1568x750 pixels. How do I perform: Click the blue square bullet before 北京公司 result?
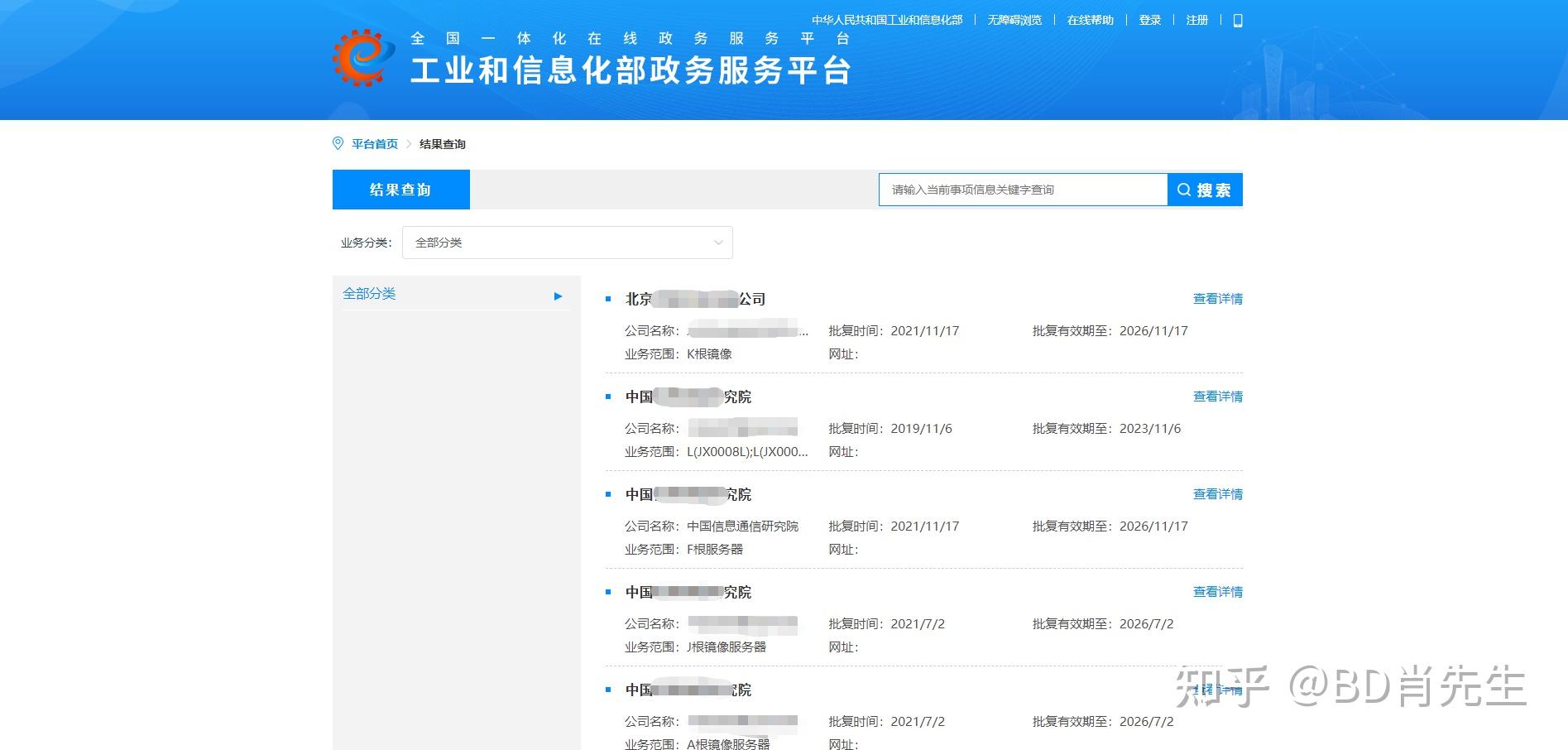click(609, 299)
